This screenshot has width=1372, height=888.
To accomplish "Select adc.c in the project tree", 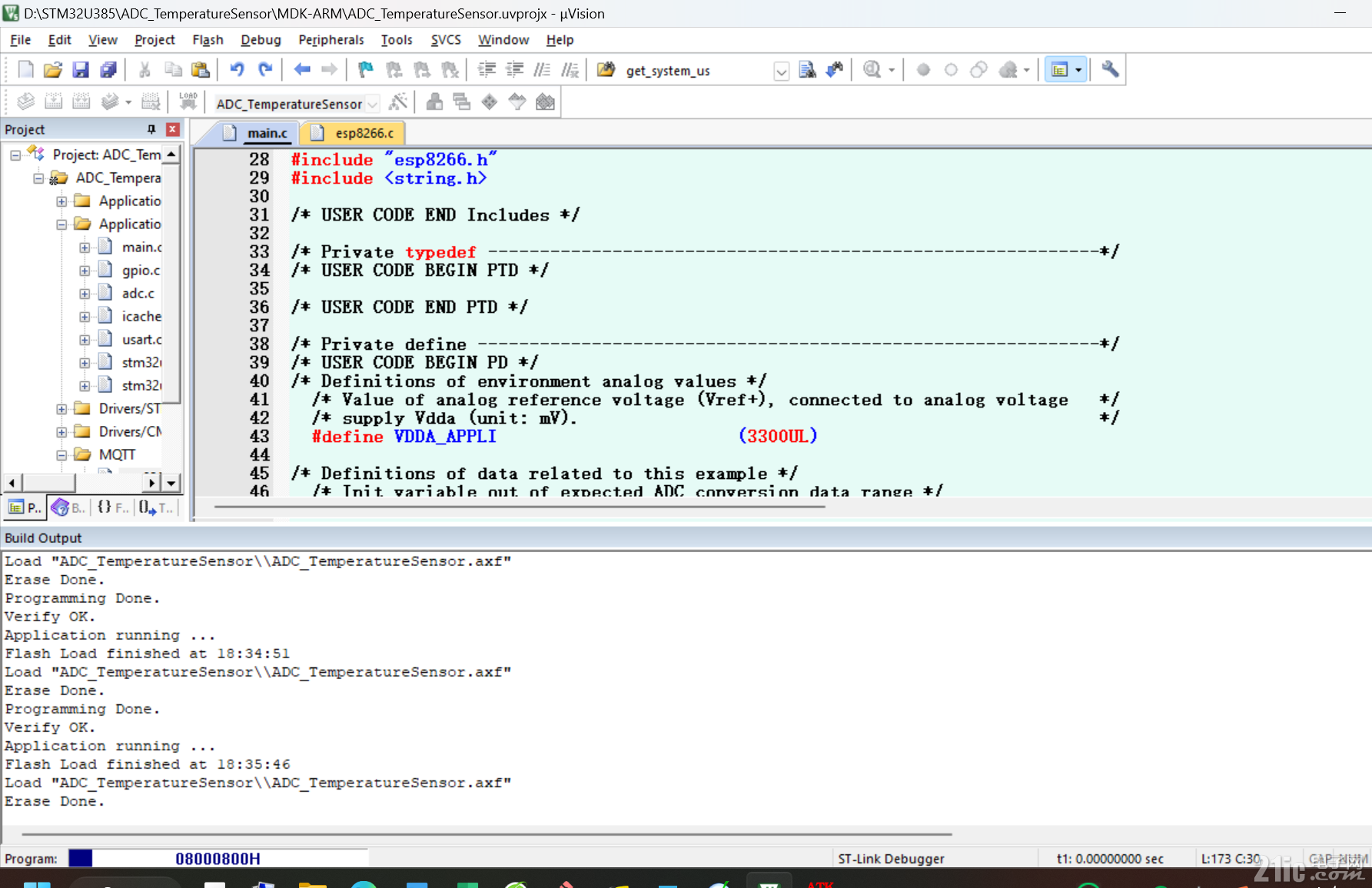I will pyautogui.click(x=138, y=294).
